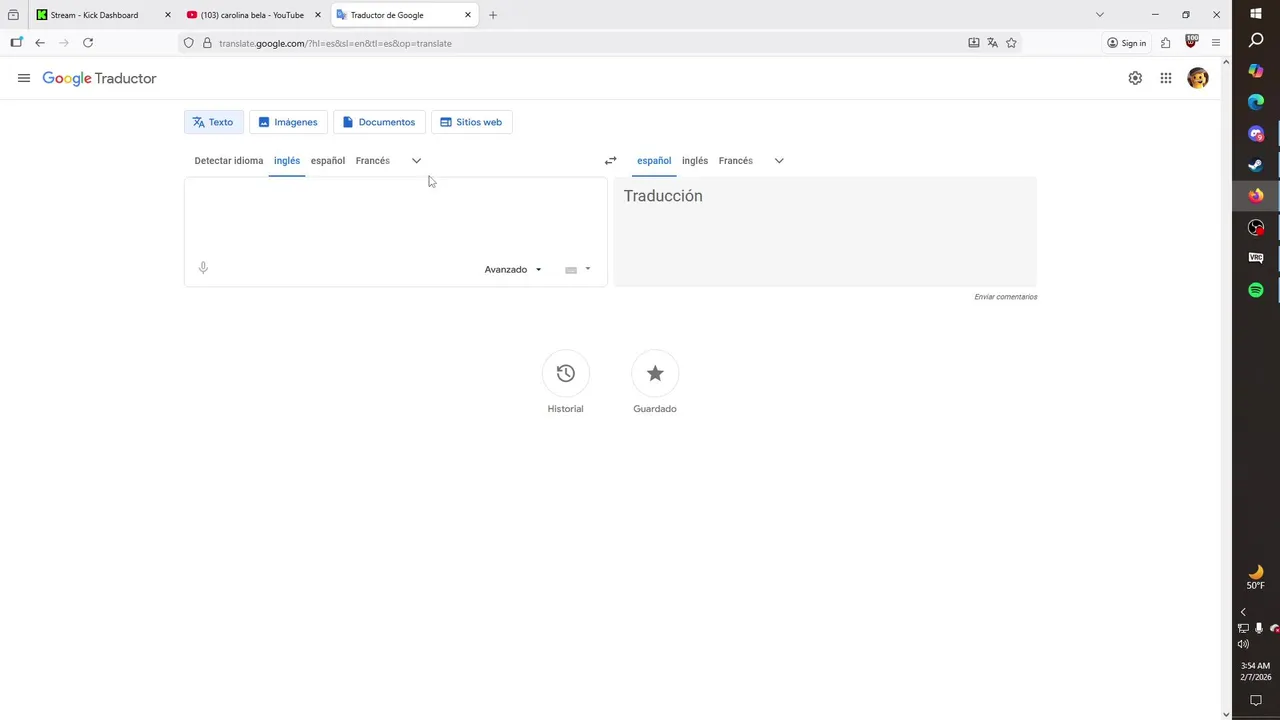Open Spotify from the taskbar

pos(1256,290)
